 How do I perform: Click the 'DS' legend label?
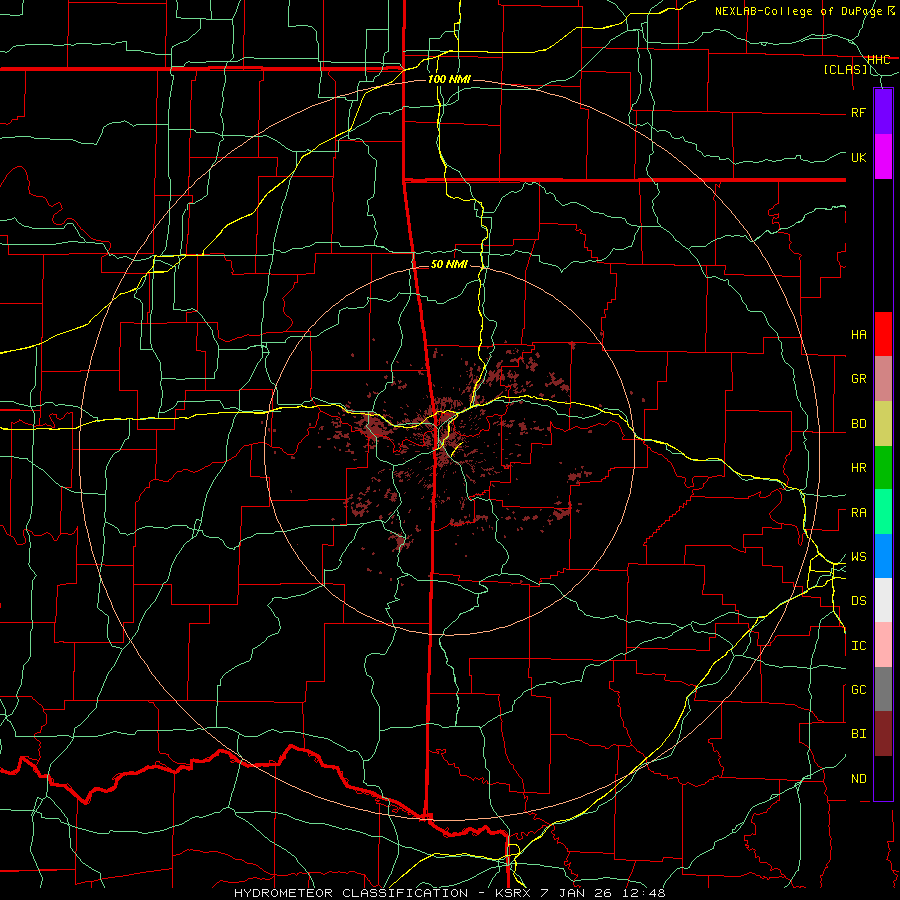[858, 601]
